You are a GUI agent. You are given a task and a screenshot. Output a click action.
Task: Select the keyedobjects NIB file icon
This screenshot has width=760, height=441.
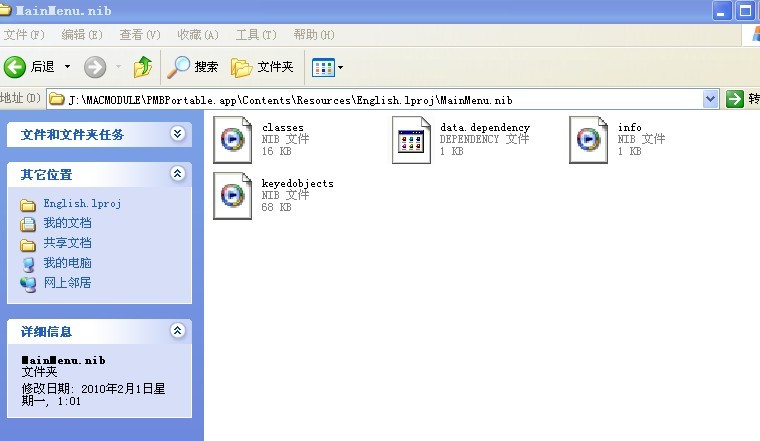coord(233,196)
